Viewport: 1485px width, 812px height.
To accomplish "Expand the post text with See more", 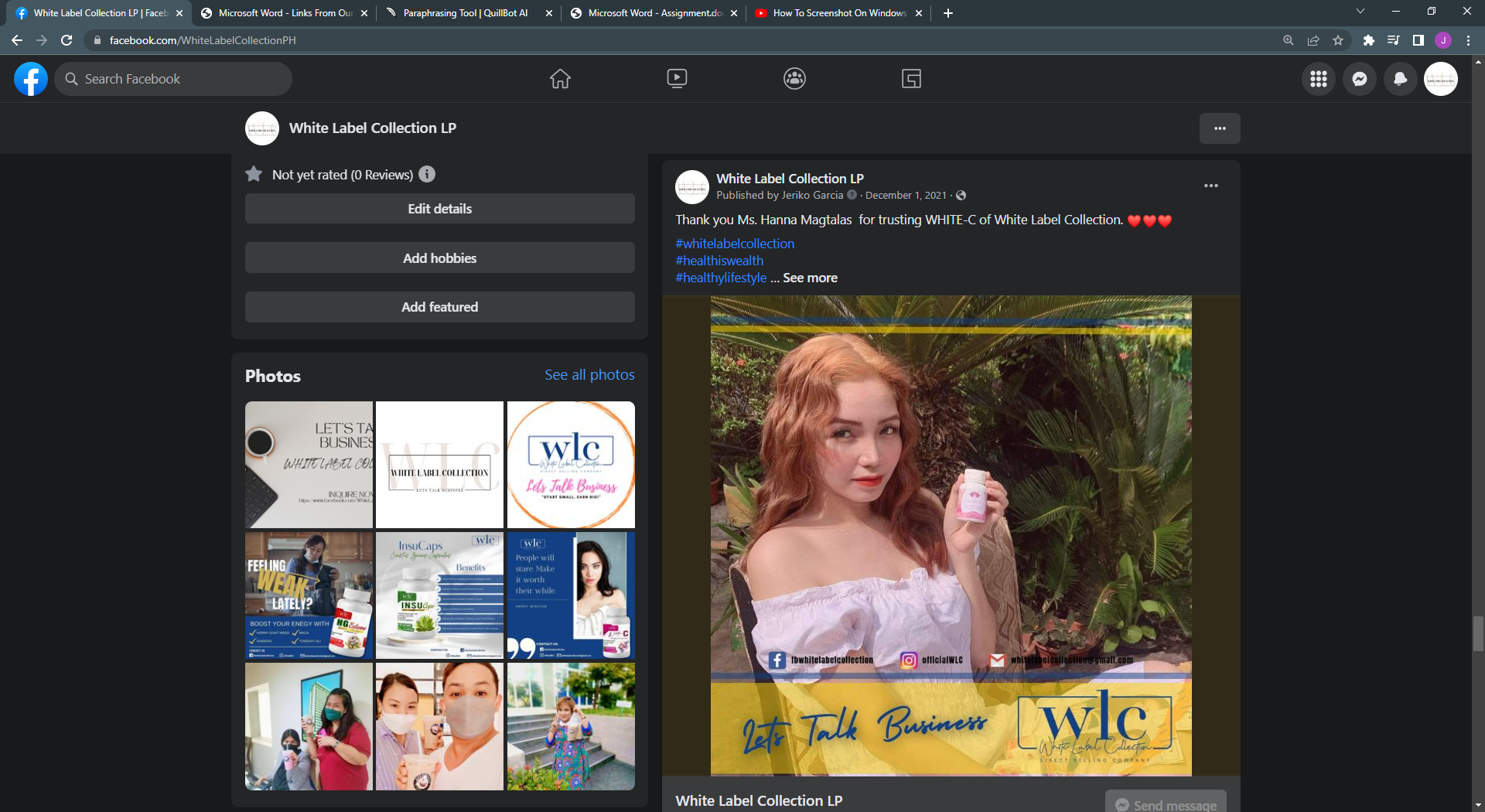I will pyautogui.click(x=810, y=278).
